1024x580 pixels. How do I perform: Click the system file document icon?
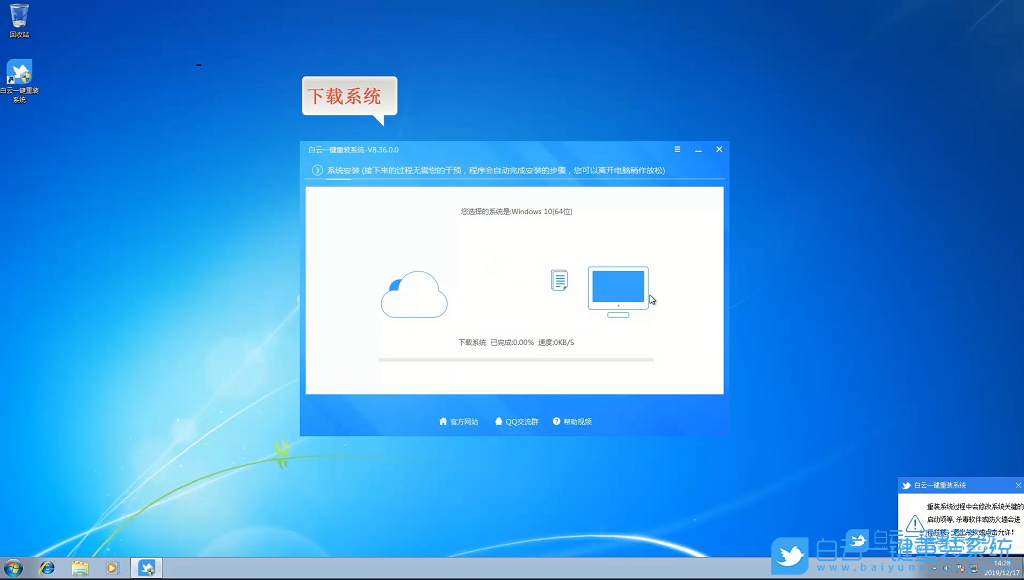tap(559, 283)
